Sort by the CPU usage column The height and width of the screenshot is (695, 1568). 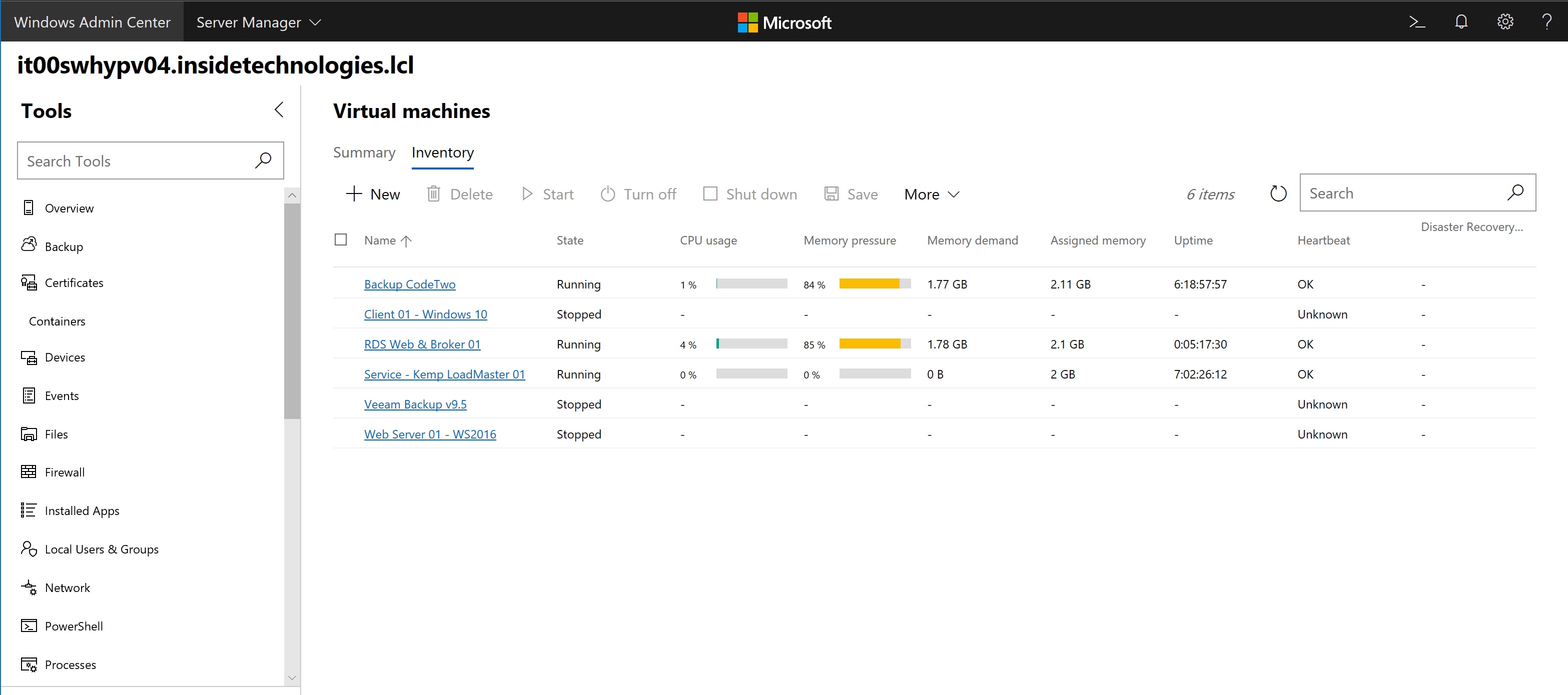coord(708,240)
